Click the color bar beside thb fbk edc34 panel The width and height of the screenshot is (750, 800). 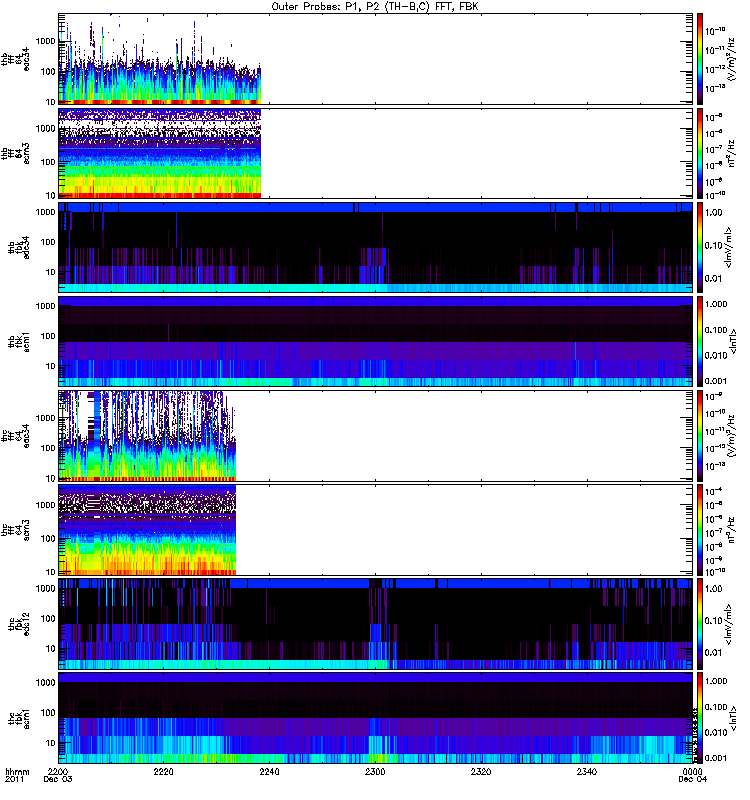tap(700, 247)
